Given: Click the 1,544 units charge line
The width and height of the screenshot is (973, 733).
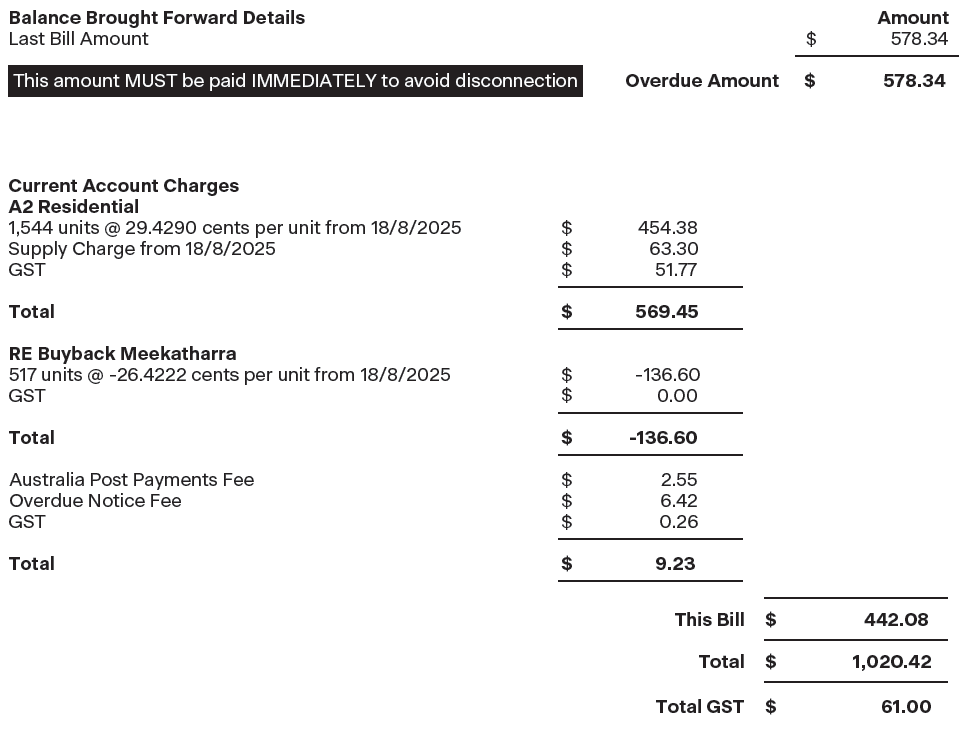Looking at the screenshot, I should (x=235, y=228).
